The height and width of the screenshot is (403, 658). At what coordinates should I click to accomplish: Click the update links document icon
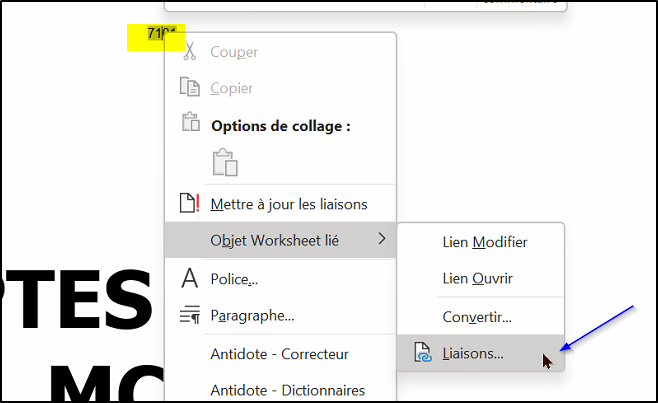189,203
